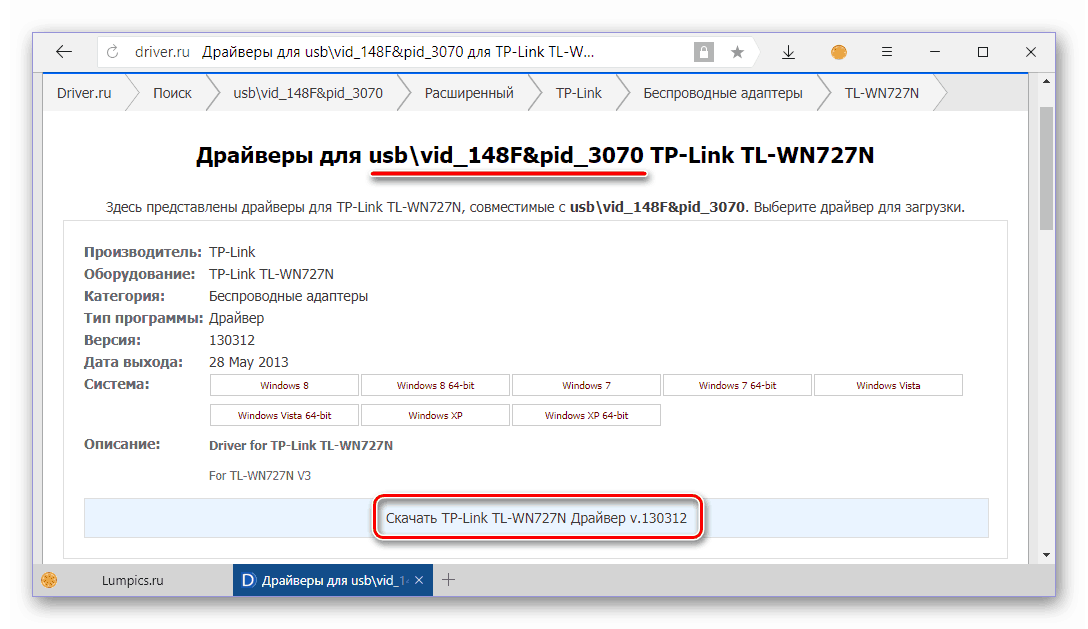Click the TP-Link manufacturer value
The image size is (1088, 629).
232,252
